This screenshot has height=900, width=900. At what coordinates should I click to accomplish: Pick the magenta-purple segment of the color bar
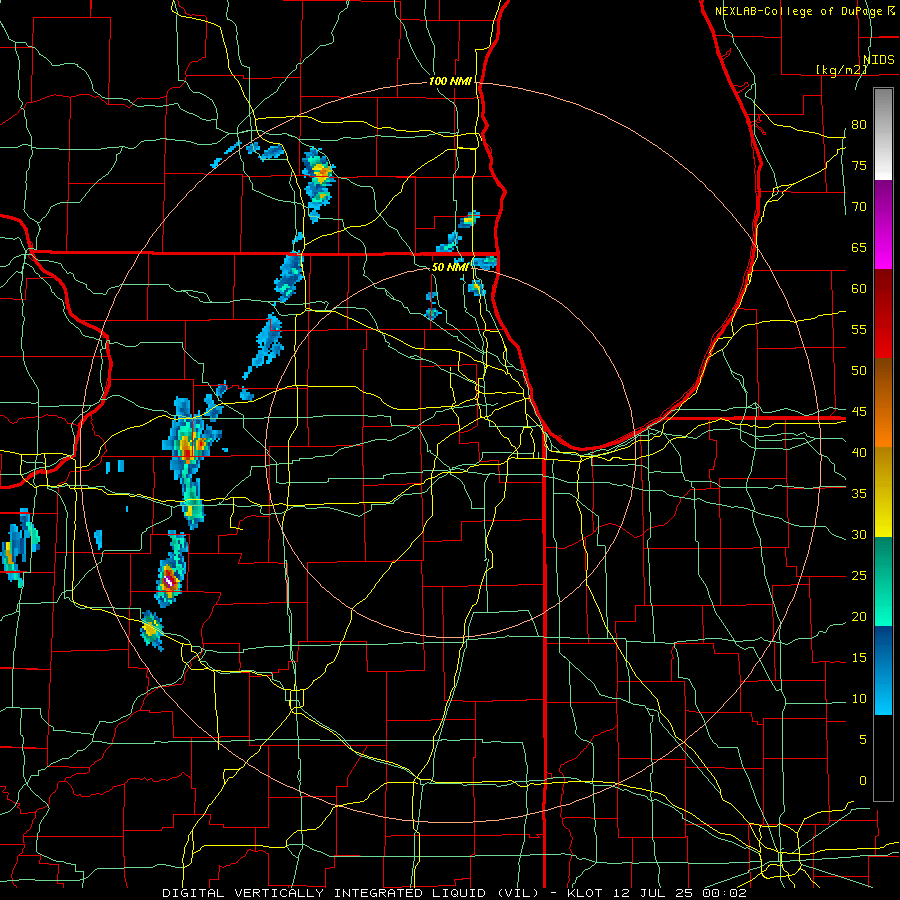(x=883, y=225)
